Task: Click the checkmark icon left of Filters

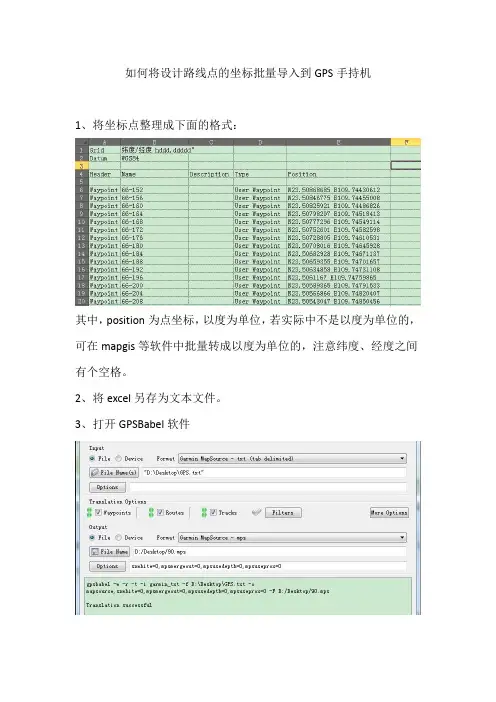Action: pyautogui.click(x=257, y=512)
